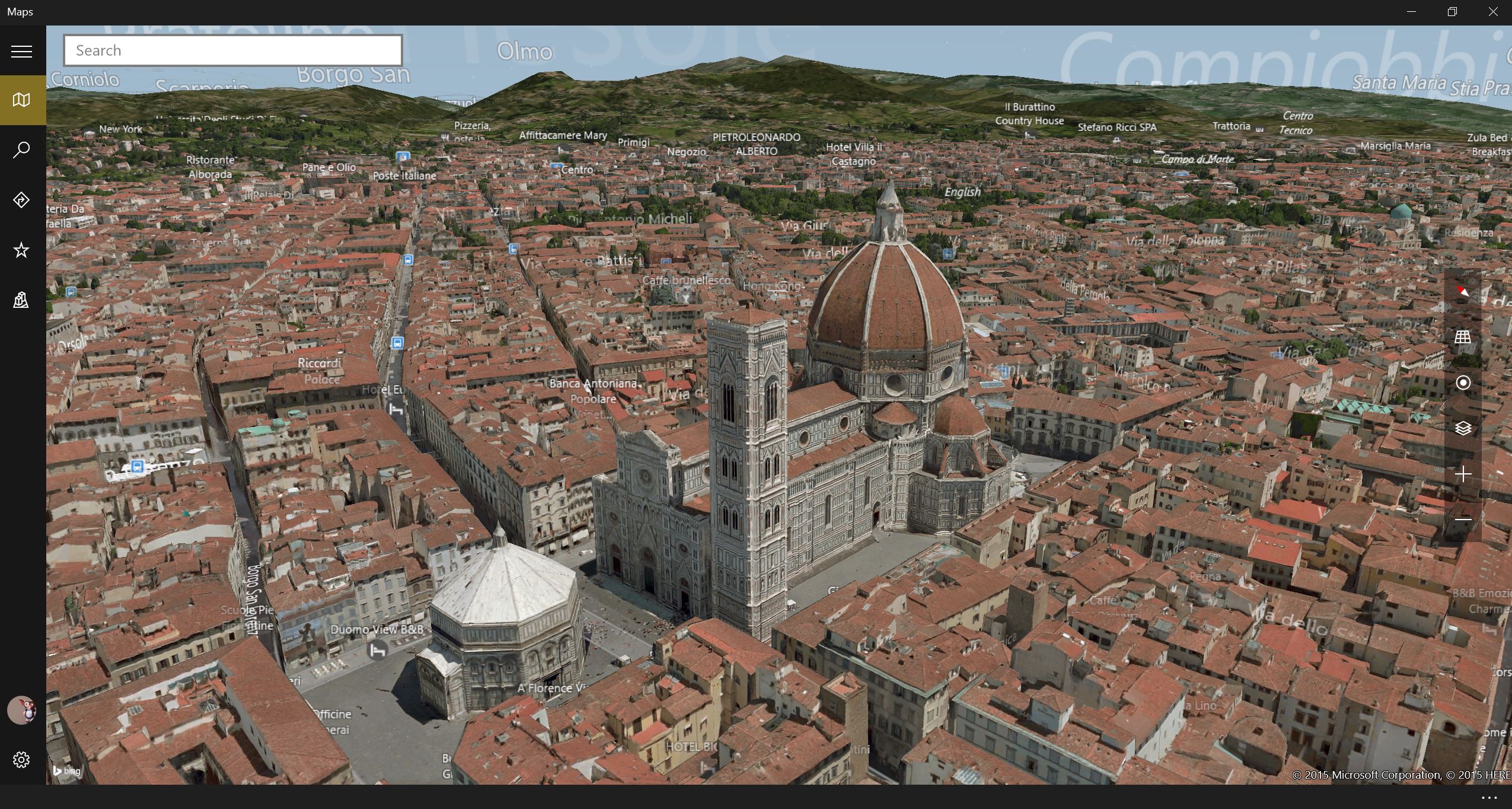The image size is (1512, 809).
Task: Select Ristorante Alborada label
Action: point(210,167)
